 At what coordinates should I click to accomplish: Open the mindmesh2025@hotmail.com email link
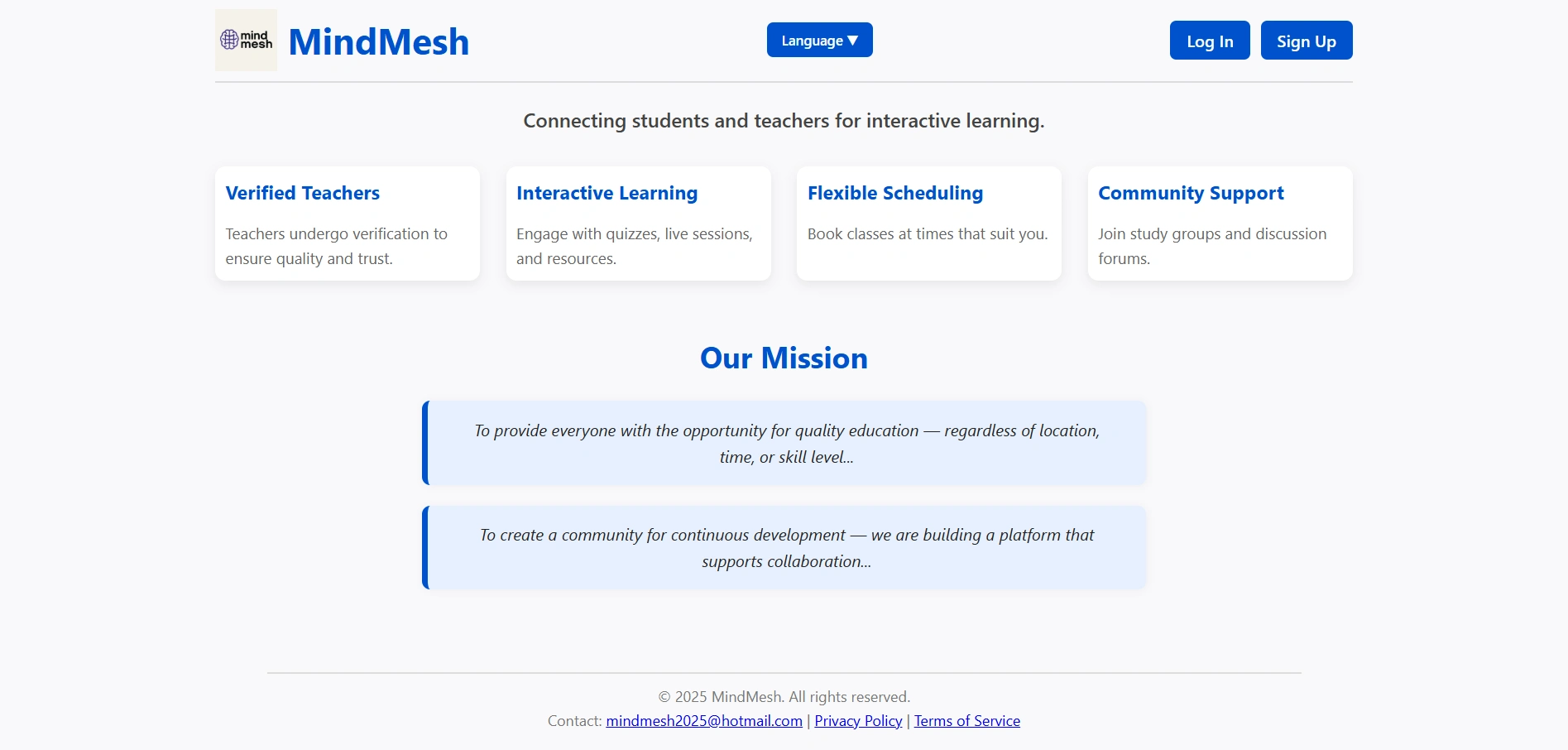(704, 721)
